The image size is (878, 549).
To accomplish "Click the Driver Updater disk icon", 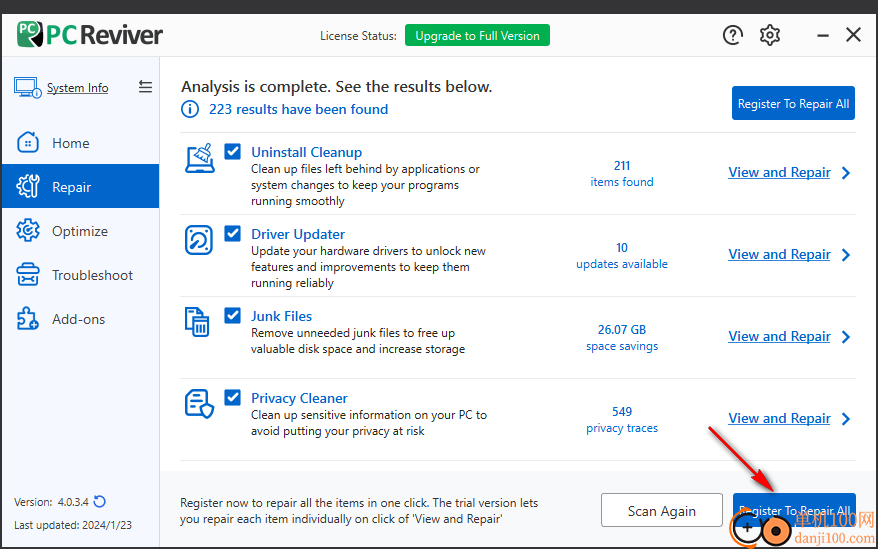I will point(199,240).
